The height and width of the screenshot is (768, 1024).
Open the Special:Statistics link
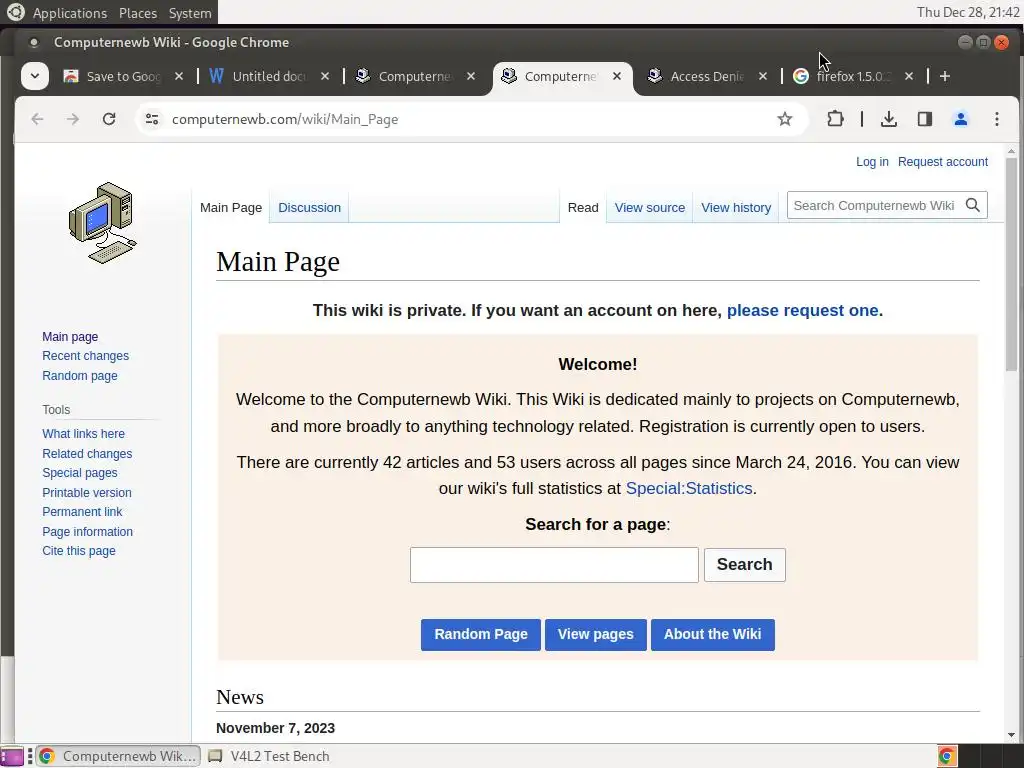(x=689, y=488)
